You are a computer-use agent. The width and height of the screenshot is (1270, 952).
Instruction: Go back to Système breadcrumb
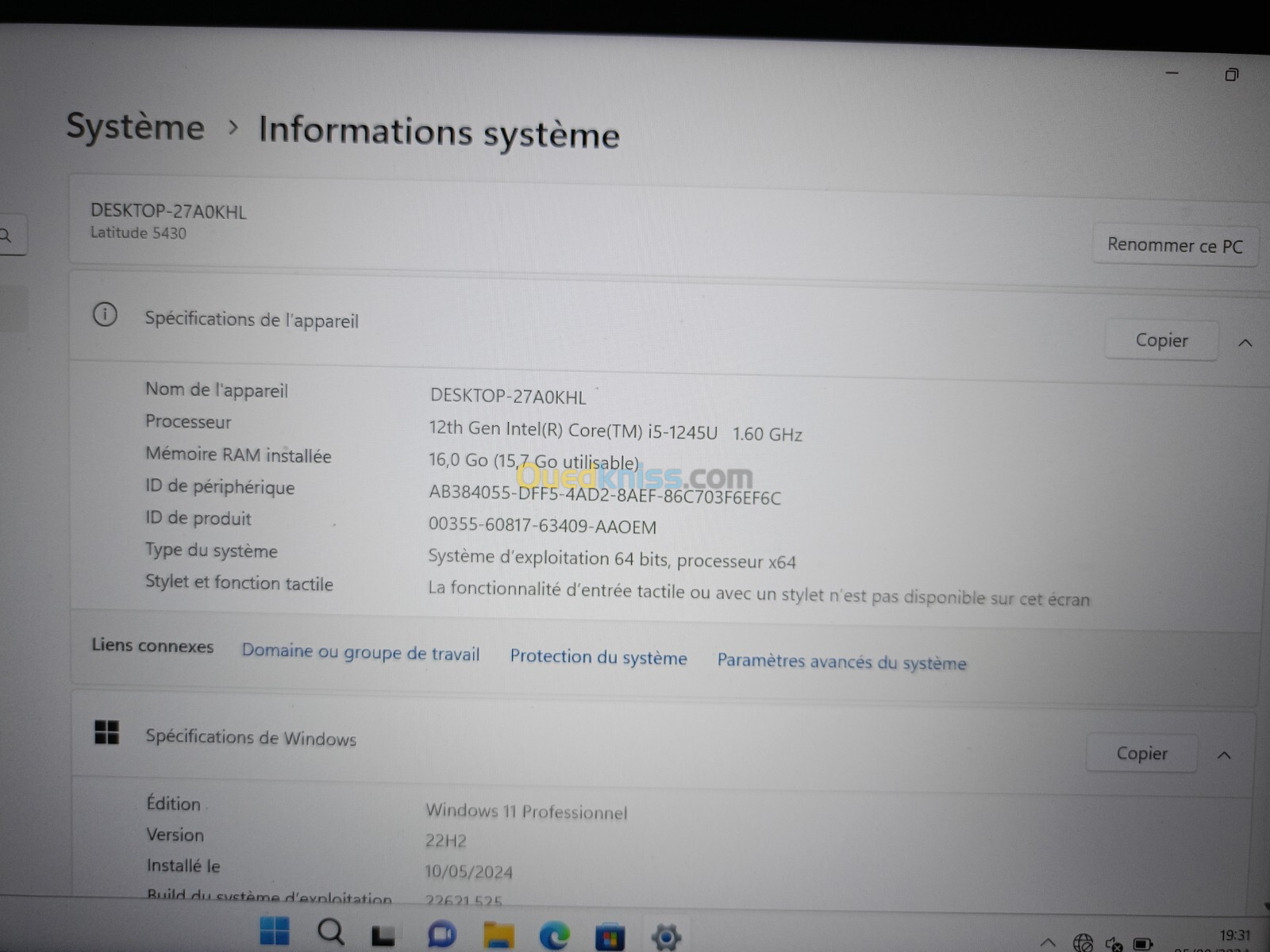pyautogui.click(x=135, y=127)
